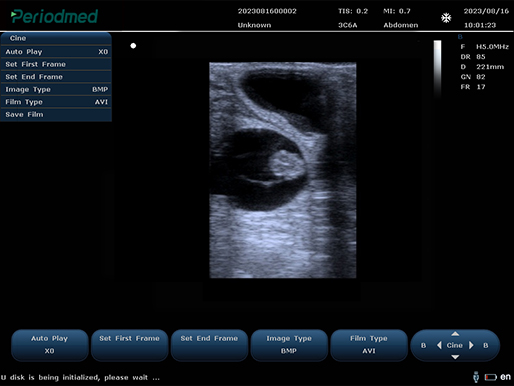Select Set First Frame menu entry

point(56,64)
